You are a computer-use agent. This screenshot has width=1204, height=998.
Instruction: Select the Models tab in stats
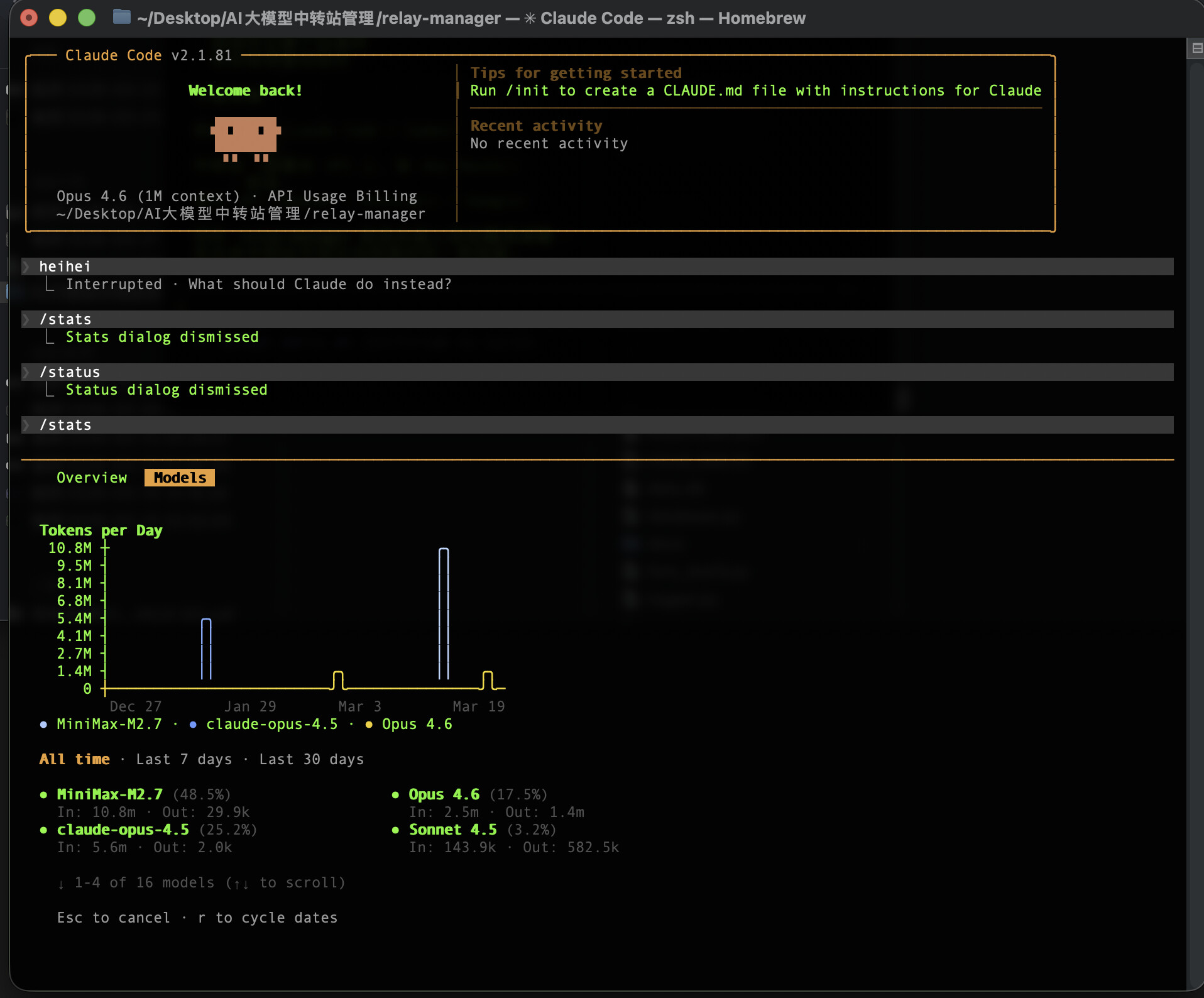tap(180, 478)
